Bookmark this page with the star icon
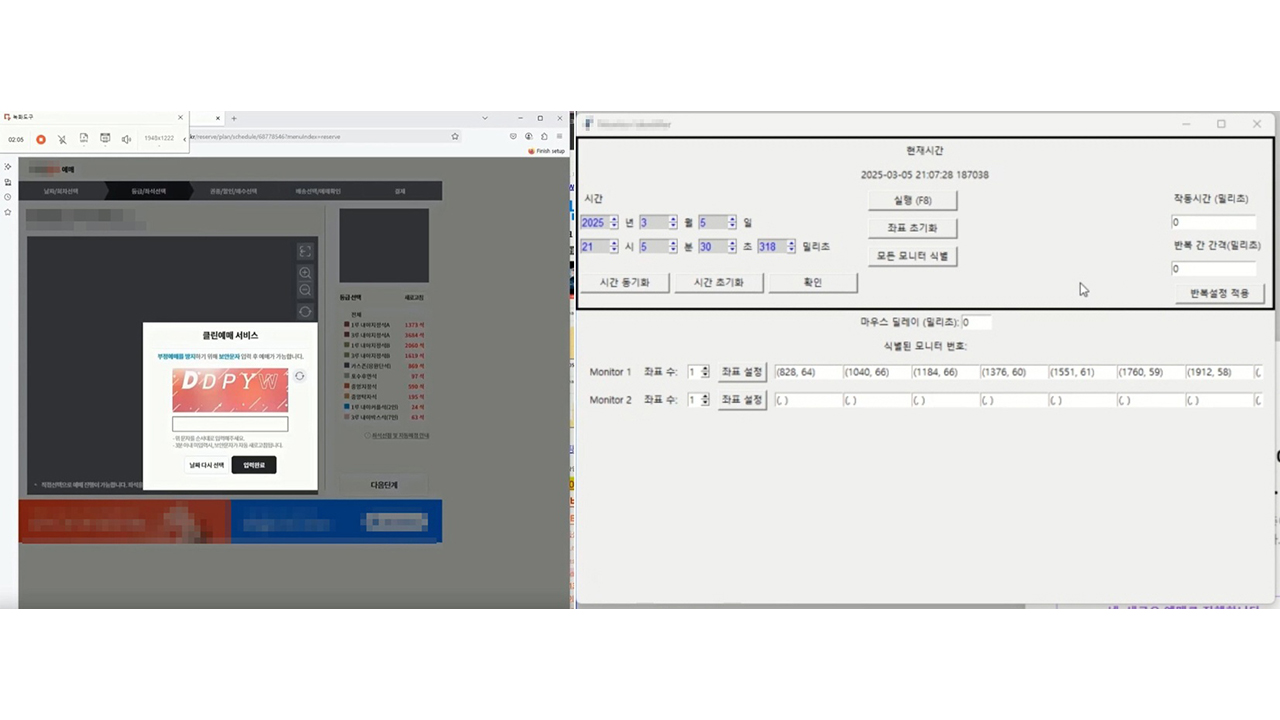The height and width of the screenshot is (720, 1280). coord(455,136)
